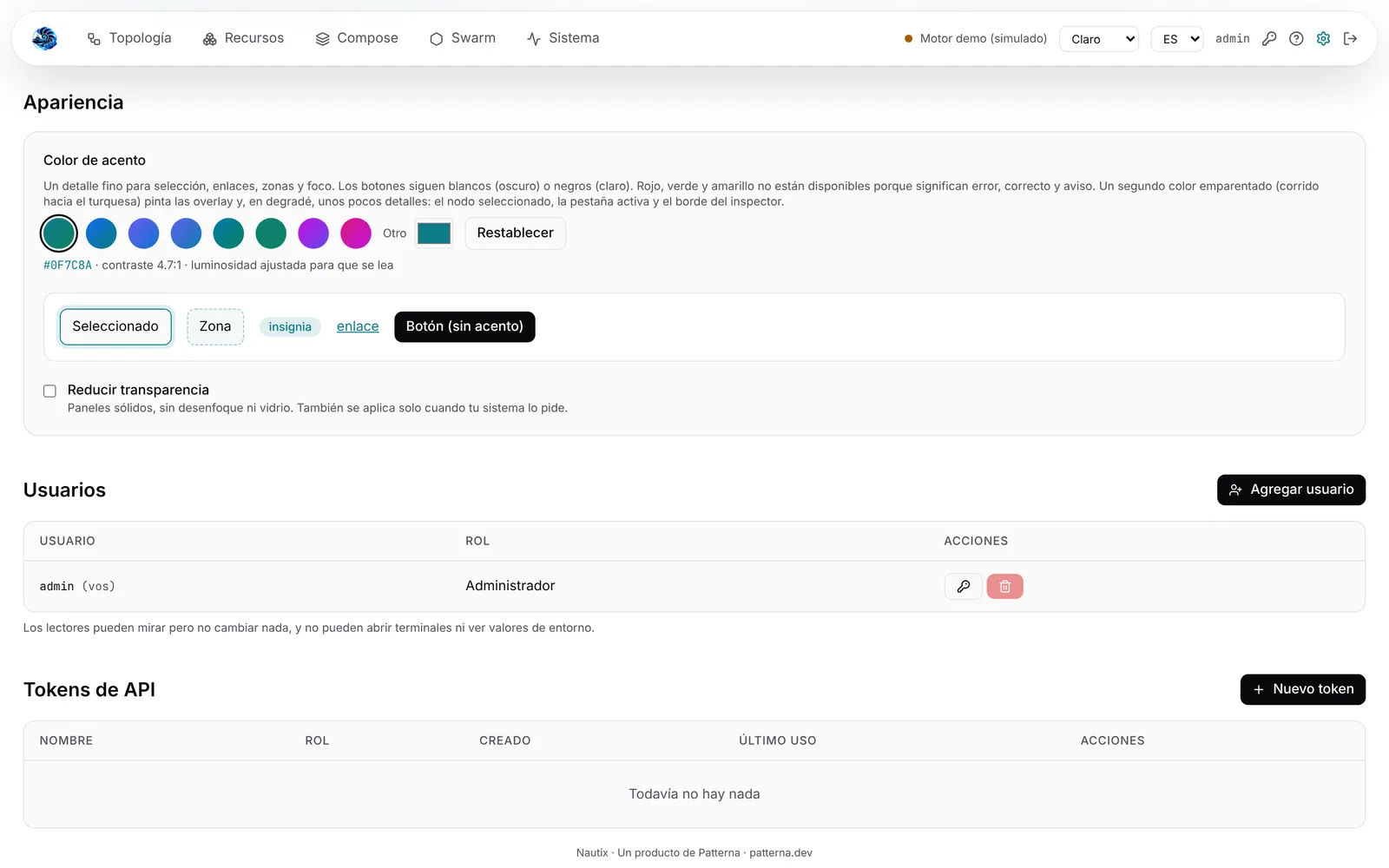Select the magenta accent swatch

[356, 233]
